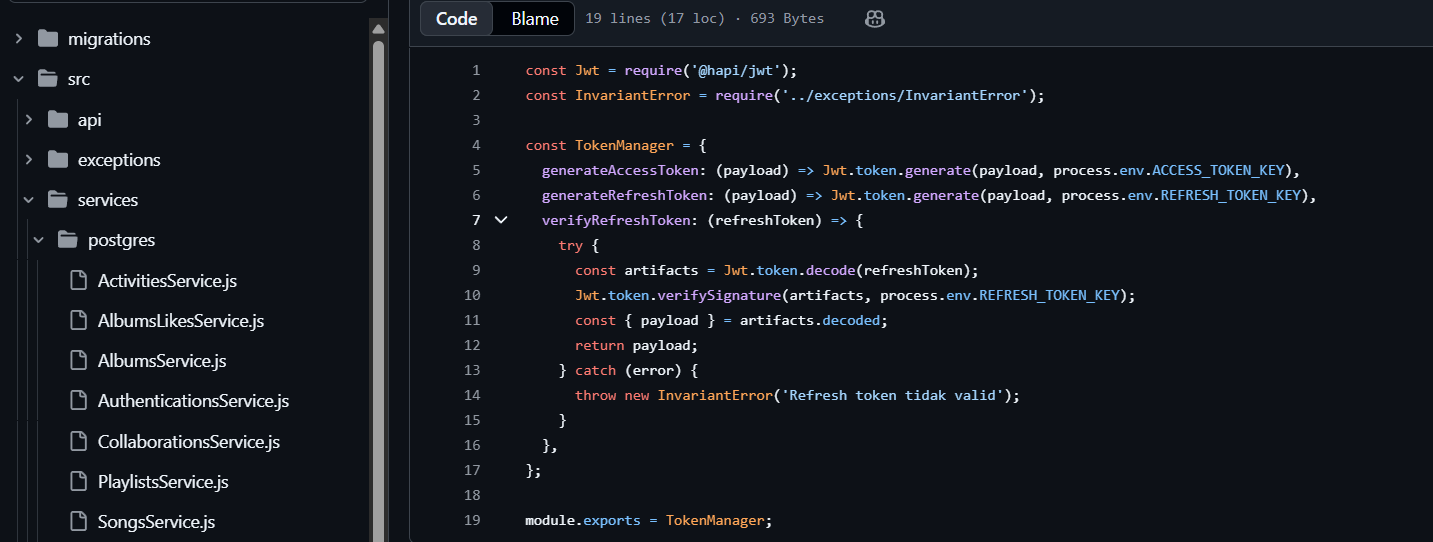
Task: Open SongsService.js in the file tree
Action: pos(156,522)
